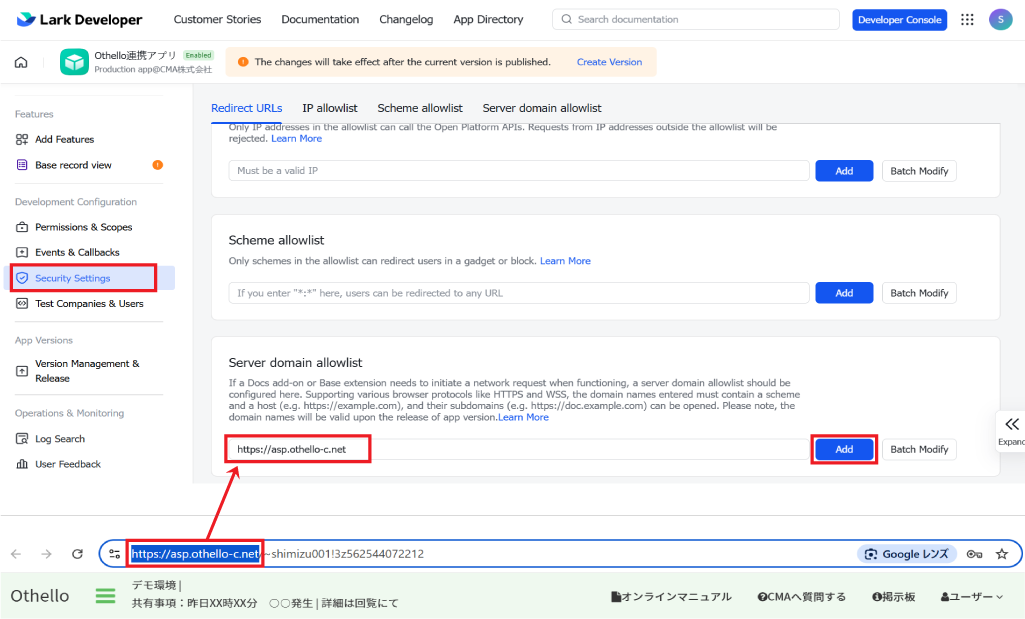Viewport: 1025px width, 619px height.
Task: Click the Othello logo text
Action: tap(40, 595)
